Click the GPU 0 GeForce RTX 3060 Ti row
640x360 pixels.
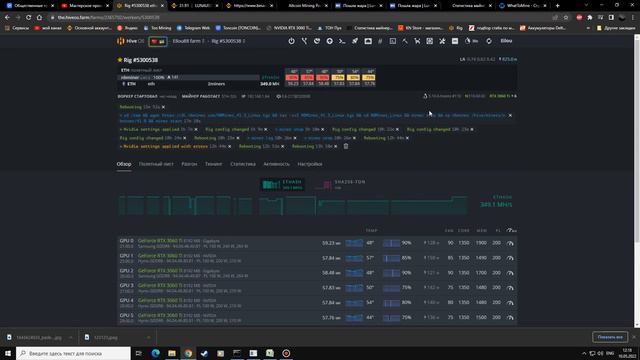click(x=317, y=243)
